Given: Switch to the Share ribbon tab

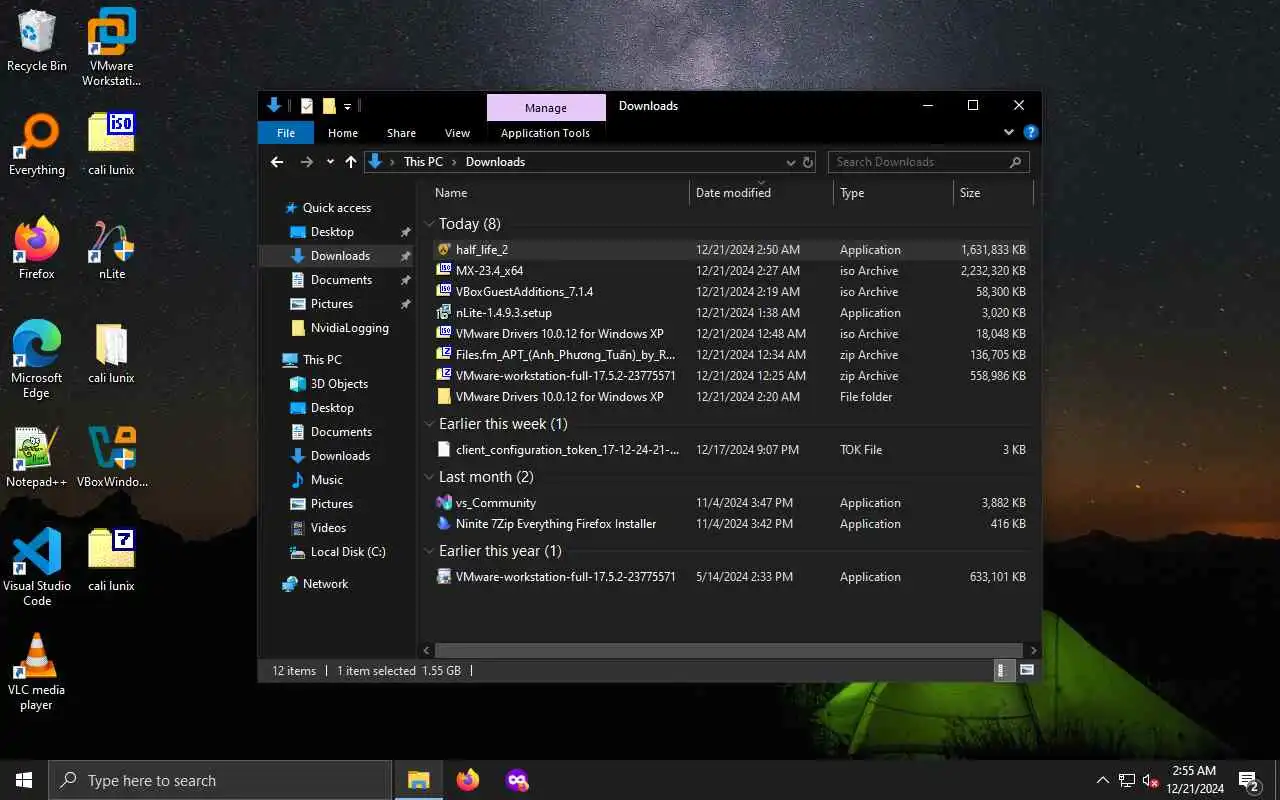Looking at the screenshot, I should click(401, 133).
